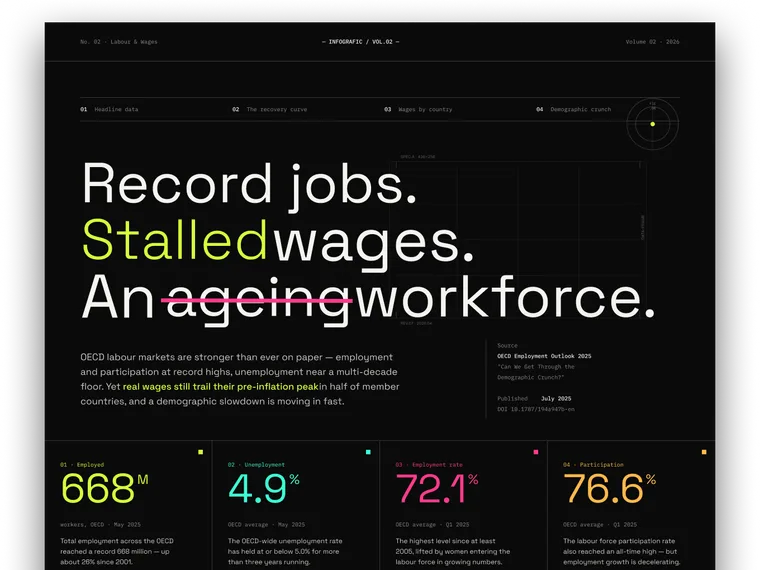This screenshot has height=570, width=760.
Task: Click the '04 · Participation' card label
Action: point(593,465)
